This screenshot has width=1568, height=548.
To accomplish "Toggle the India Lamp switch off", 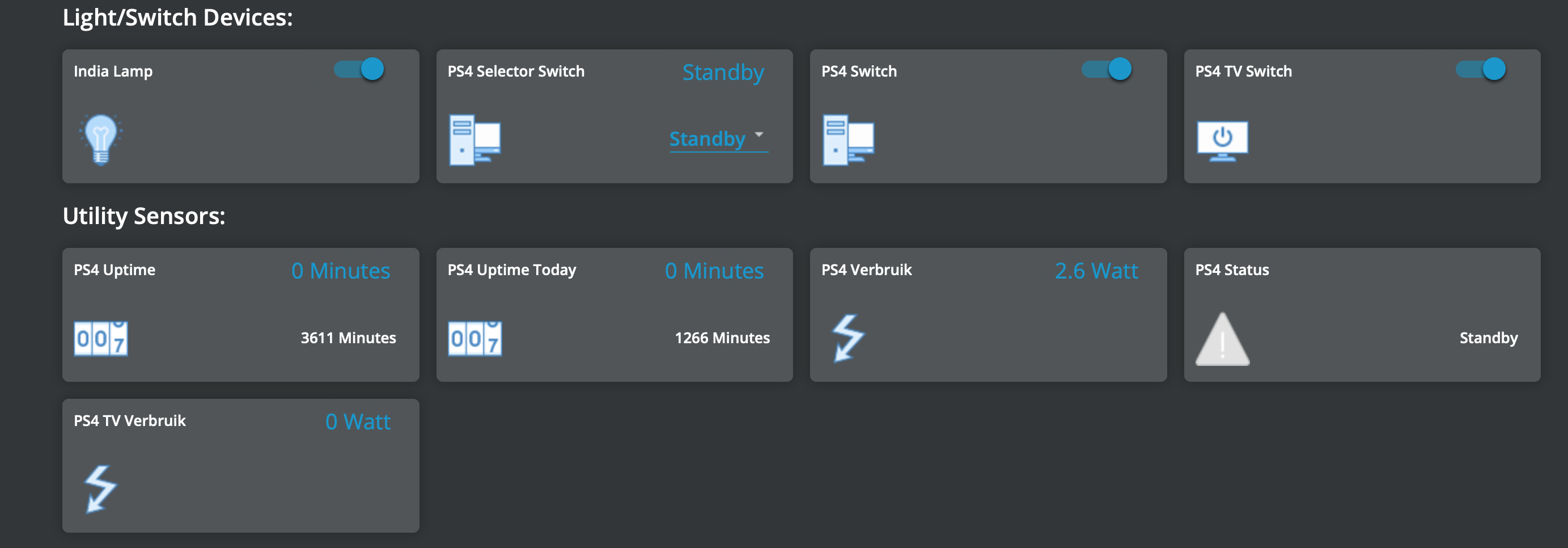I will click(359, 69).
